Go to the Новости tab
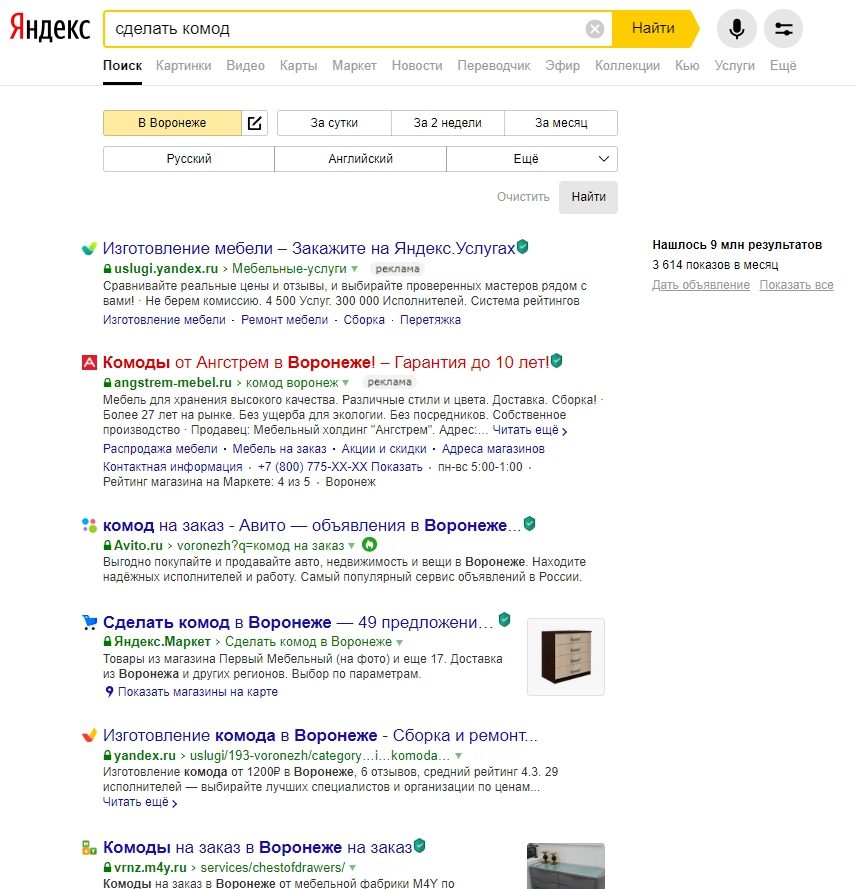 tap(417, 66)
